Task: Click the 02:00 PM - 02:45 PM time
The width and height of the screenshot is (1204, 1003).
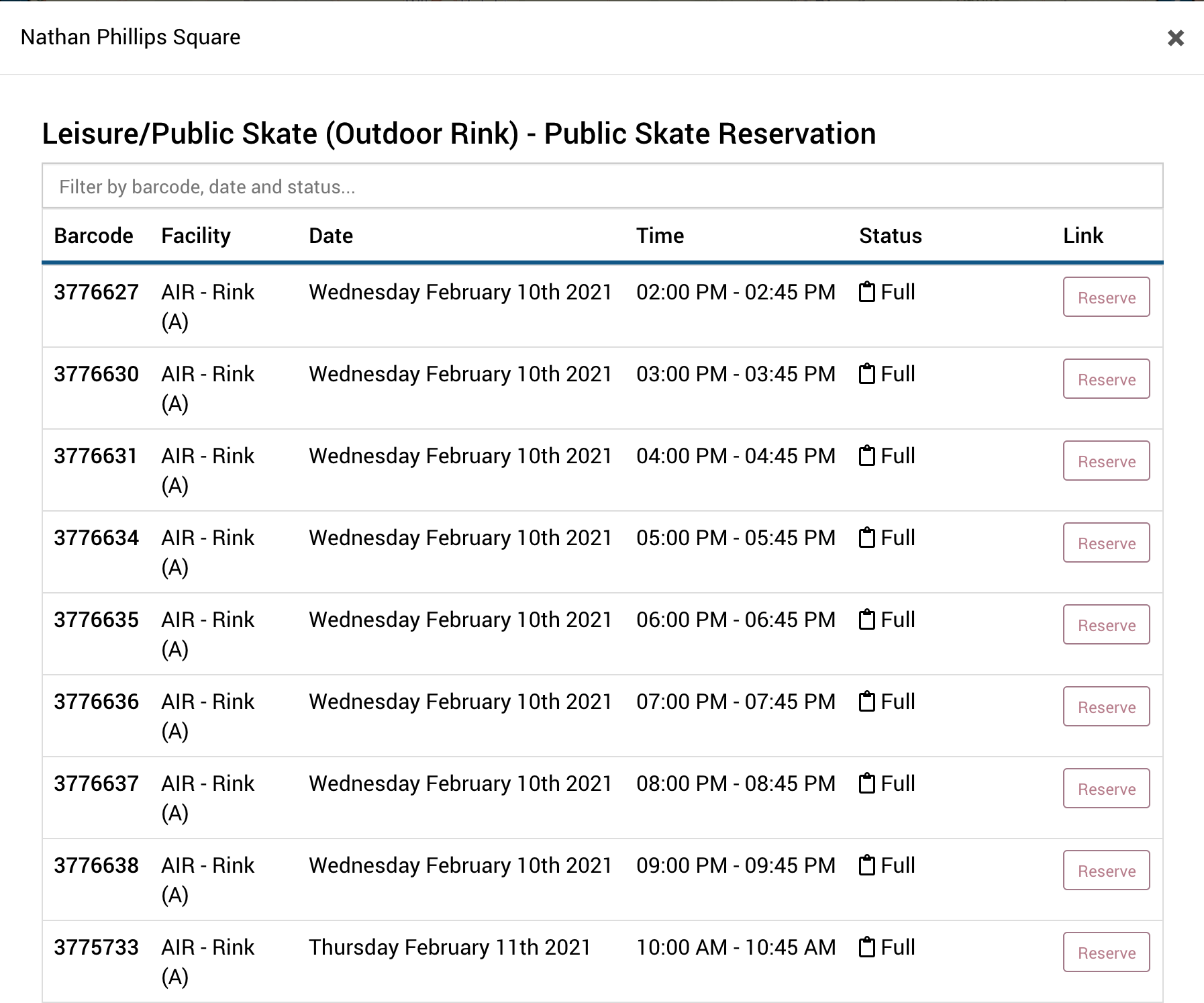Action: (x=736, y=292)
